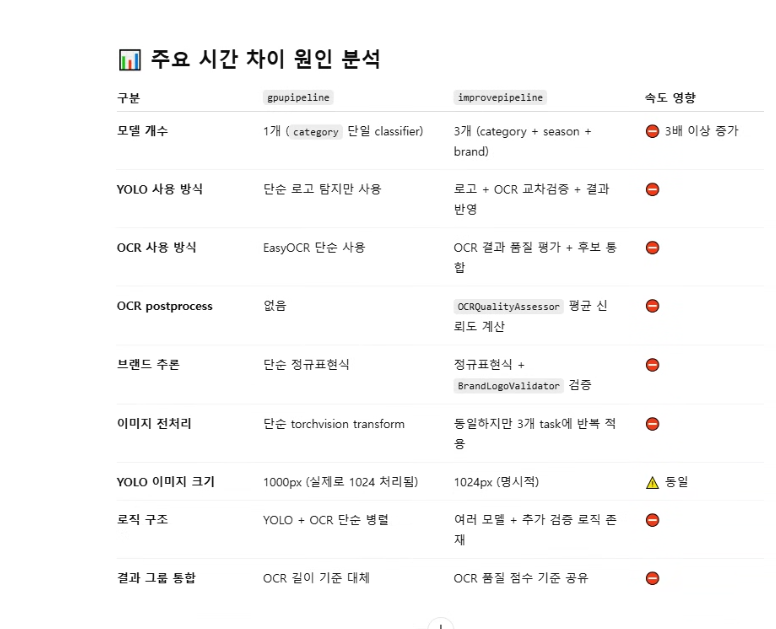Click the YOLO 이미지 크기 row label

coord(166,482)
